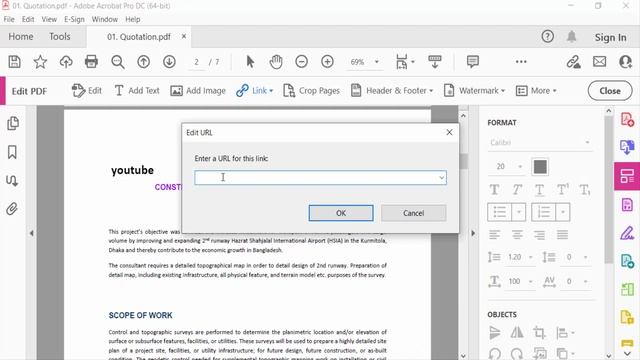Open the E-Sign menu
The width and height of the screenshot is (640, 360).
point(74,19)
